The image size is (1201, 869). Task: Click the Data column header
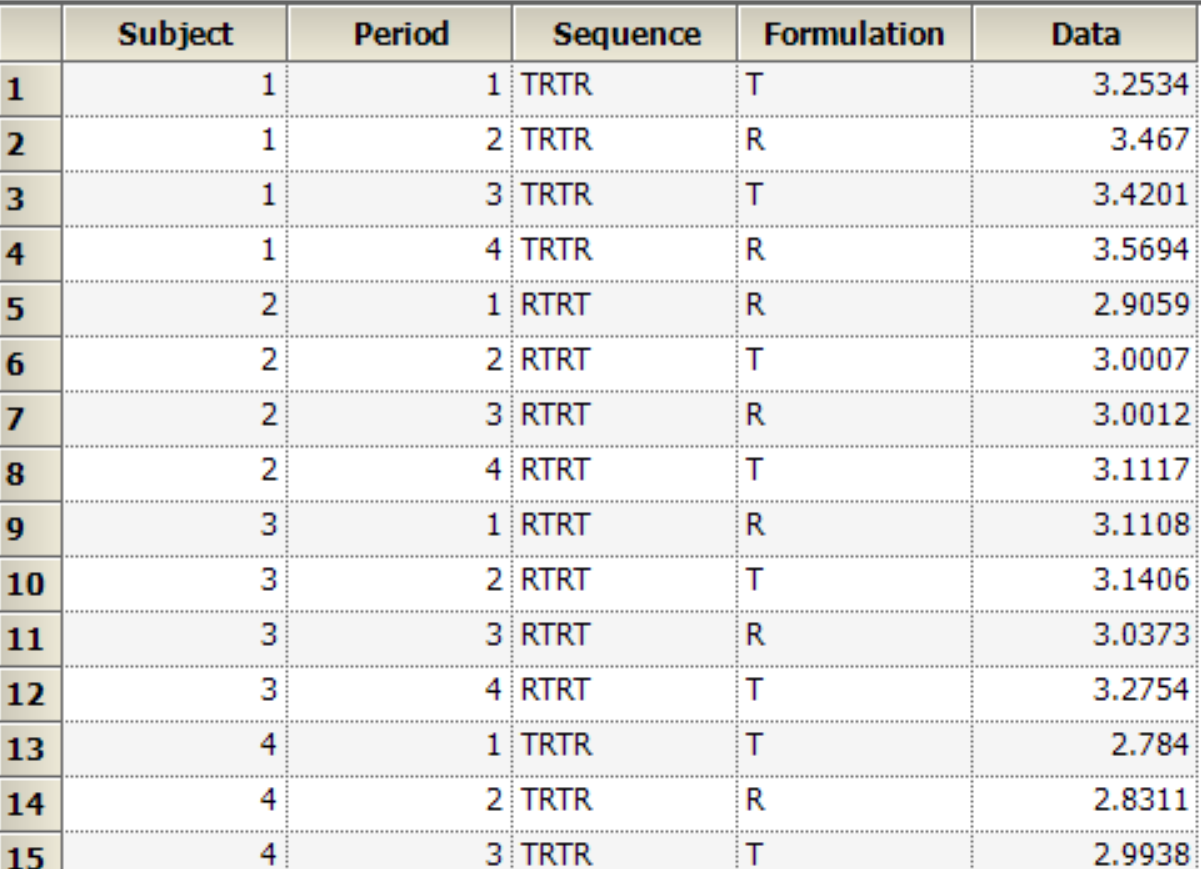tap(1085, 34)
